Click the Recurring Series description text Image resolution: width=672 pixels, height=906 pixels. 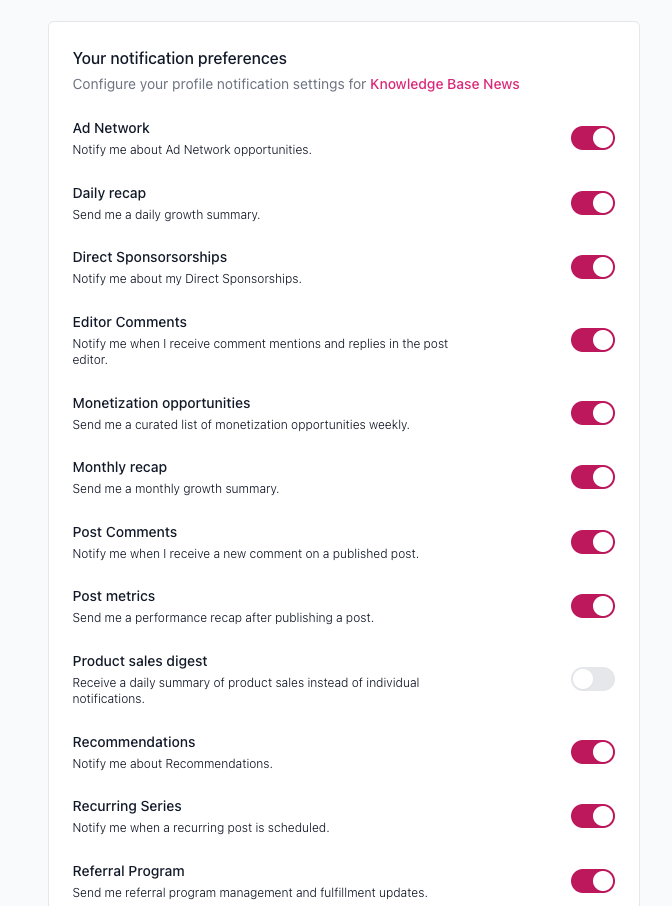point(201,828)
